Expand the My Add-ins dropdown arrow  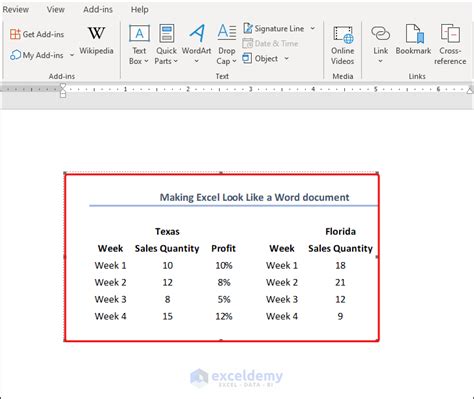(x=72, y=55)
